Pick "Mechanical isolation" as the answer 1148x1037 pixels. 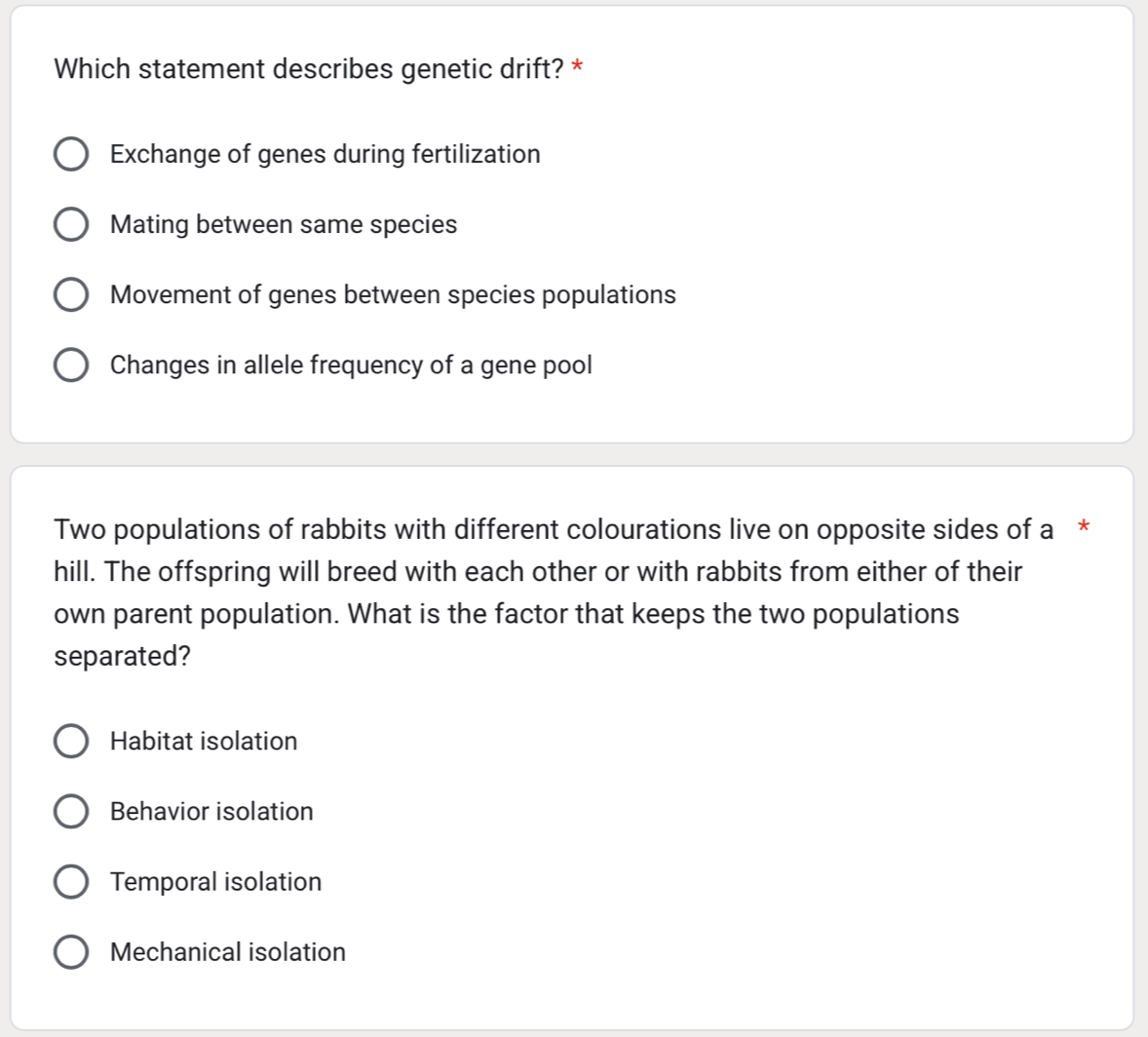tap(71, 951)
